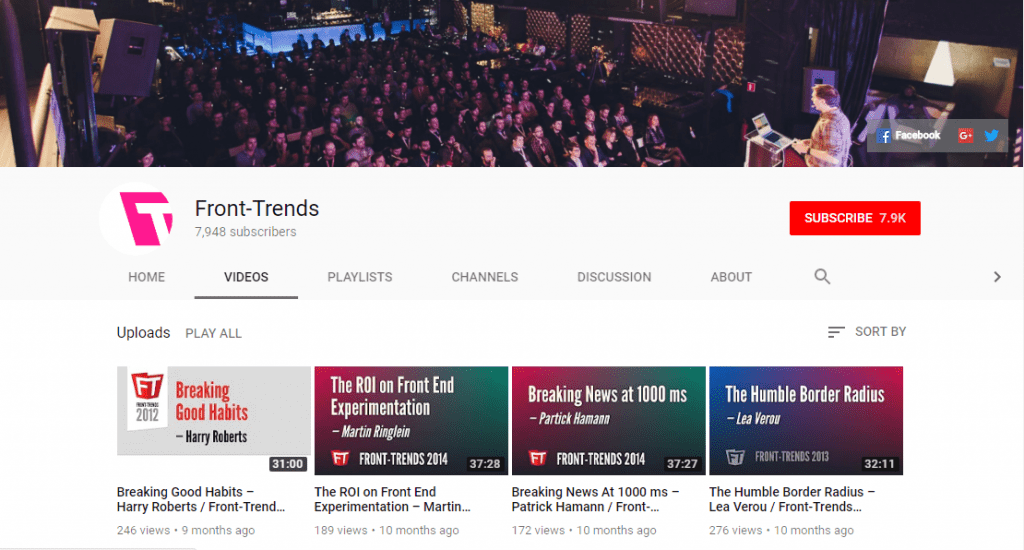Screen dimensions: 1024x550
Task: Open the CHANNELS tab
Action: coord(485,277)
